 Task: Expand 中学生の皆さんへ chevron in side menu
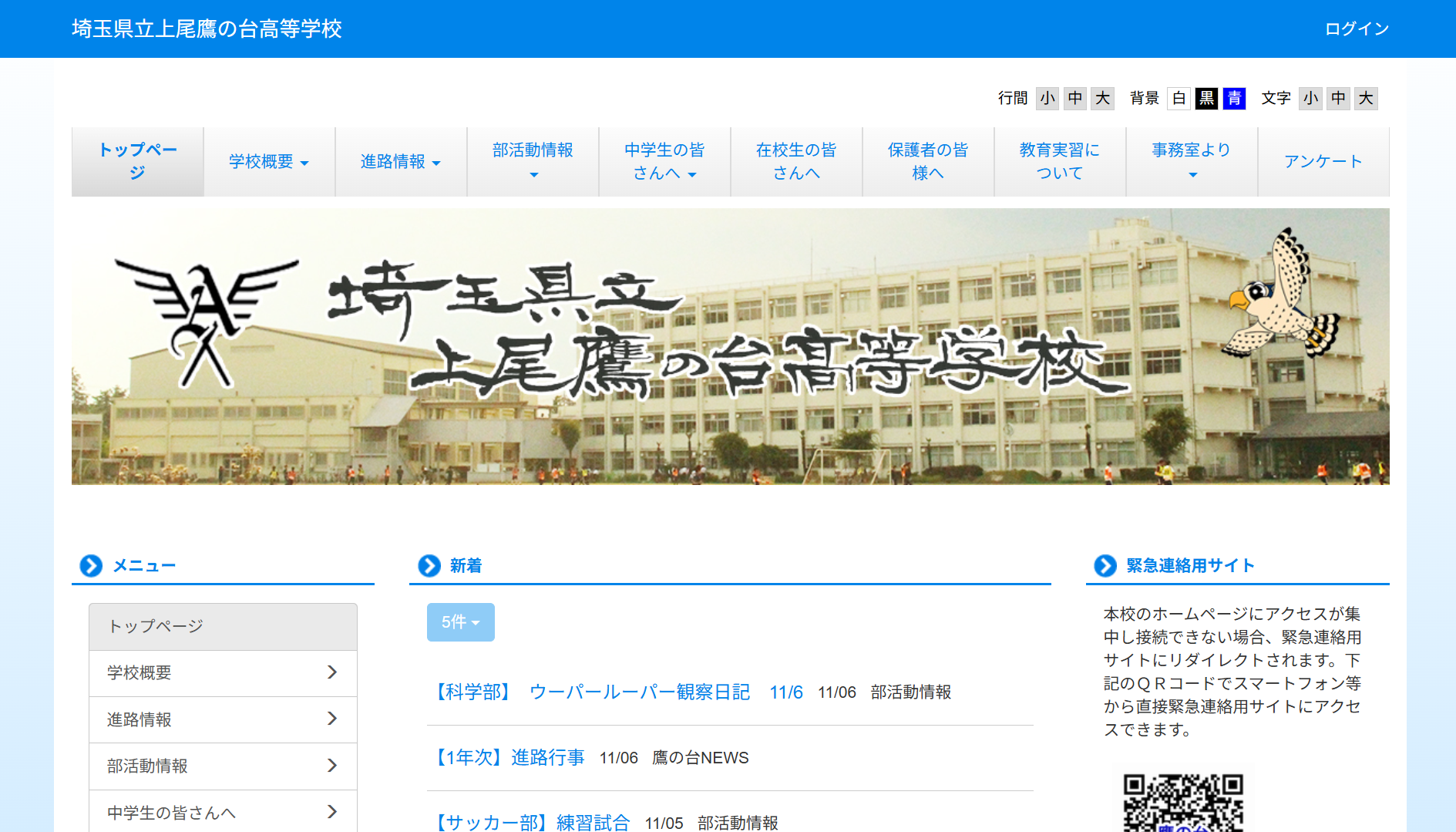(x=332, y=812)
